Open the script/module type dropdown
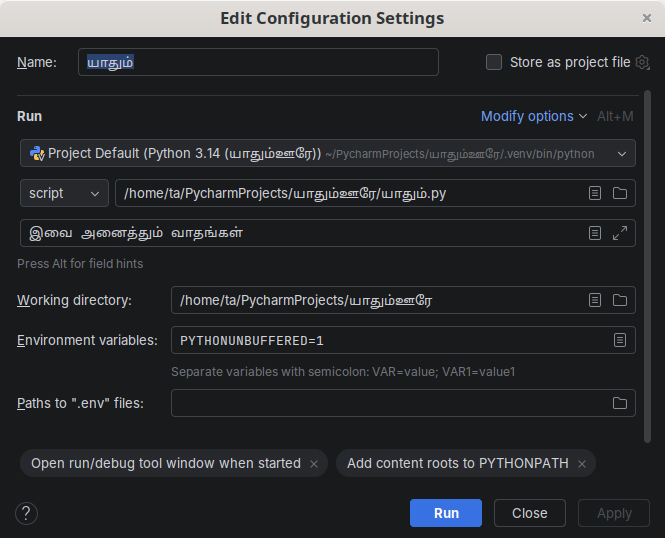Viewport: 665px width, 538px height. tap(64, 193)
